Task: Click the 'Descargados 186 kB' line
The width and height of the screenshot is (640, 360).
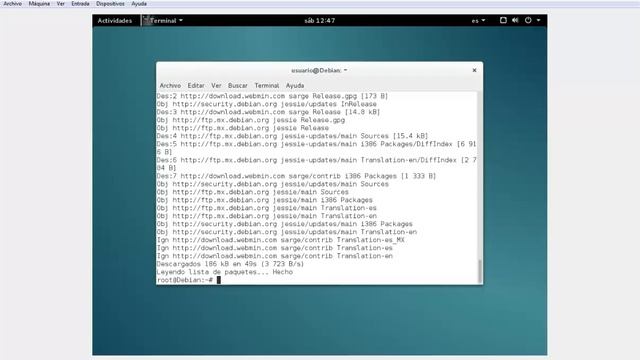Action: pyautogui.click(x=230, y=264)
